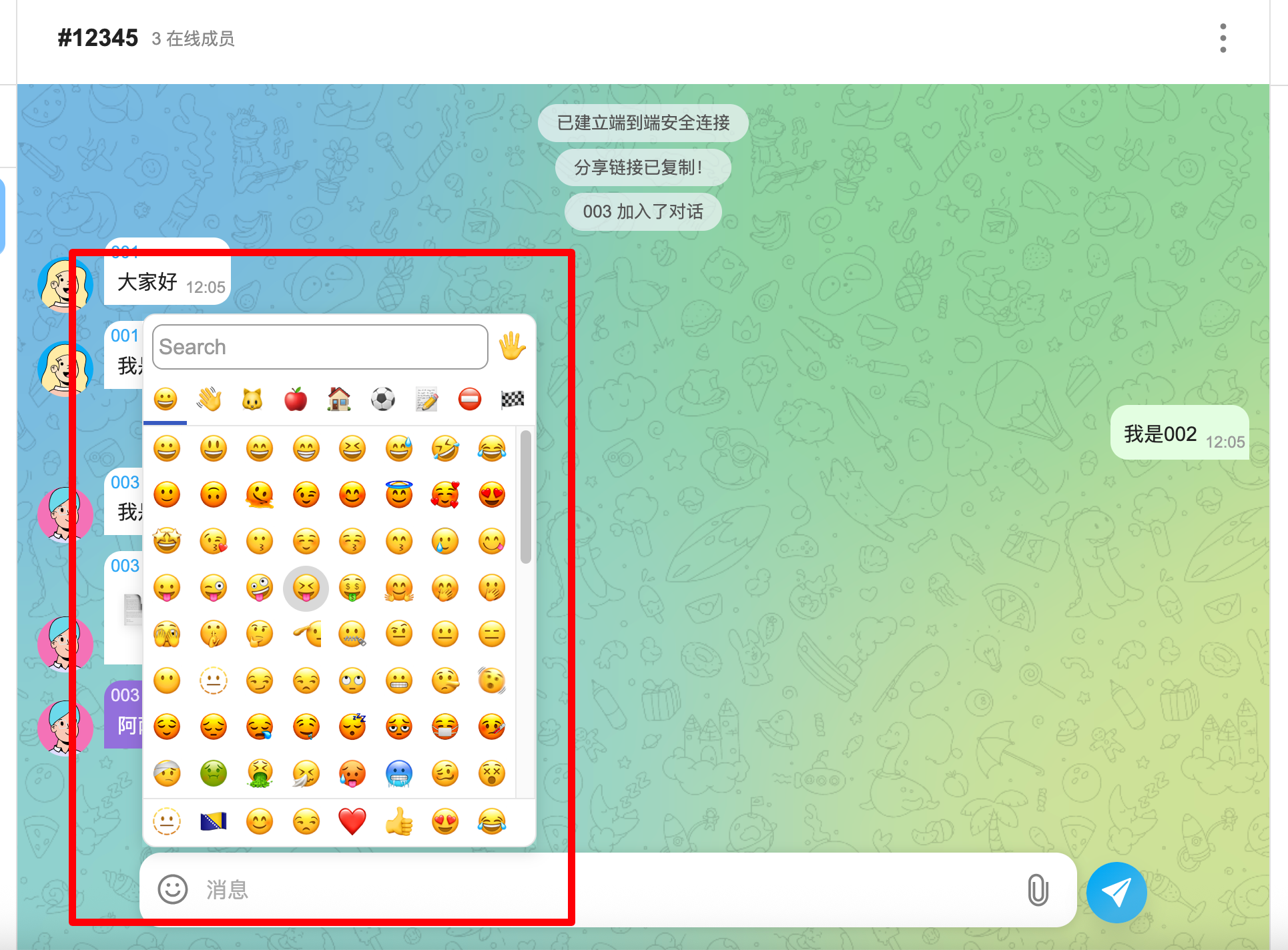Open the three-dot chat options menu
The image size is (1288, 950).
tap(1223, 38)
